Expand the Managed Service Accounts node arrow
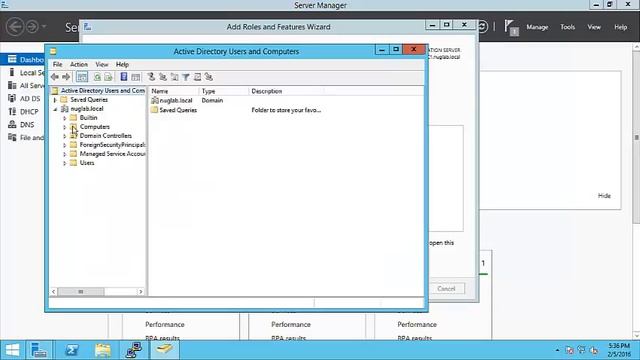This screenshot has width=640, height=360. coord(64,154)
